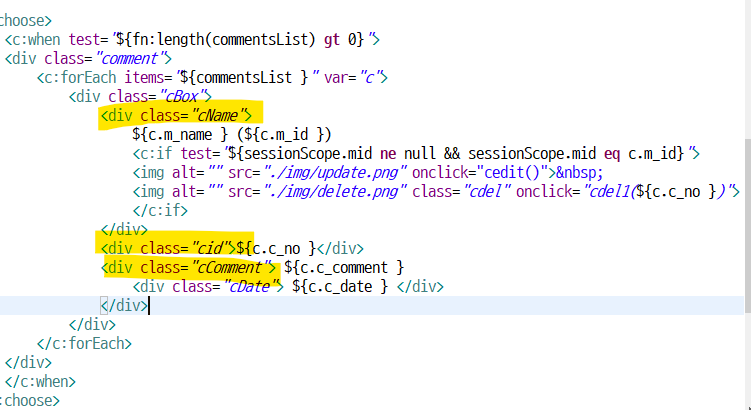The height and width of the screenshot is (410, 751).
Task: Click the img update.png cedit() line
Action: [x=368, y=172]
